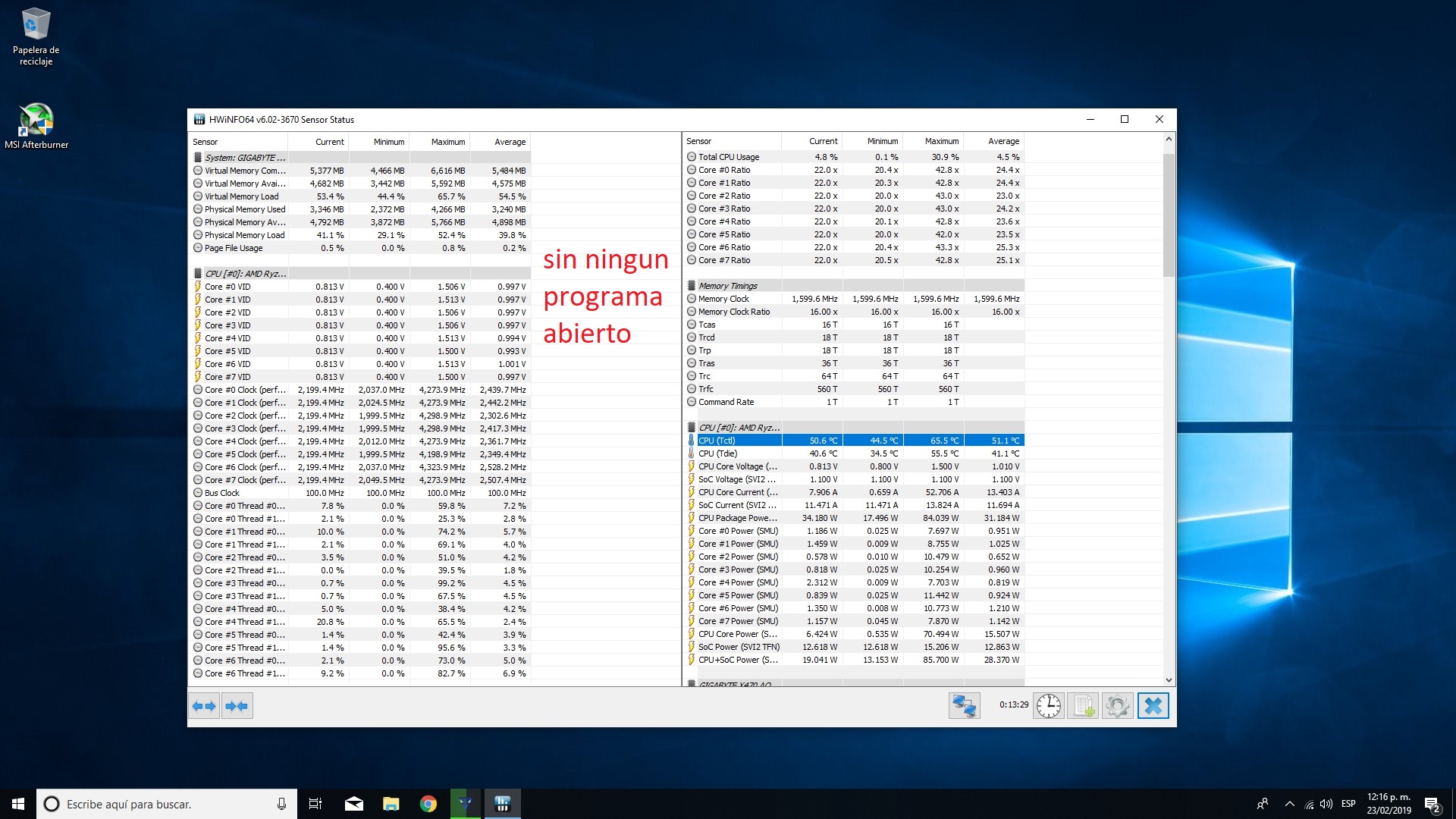This screenshot has width=1456, height=819.
Task: Select the Tras timing row
Action: (854, 363)
